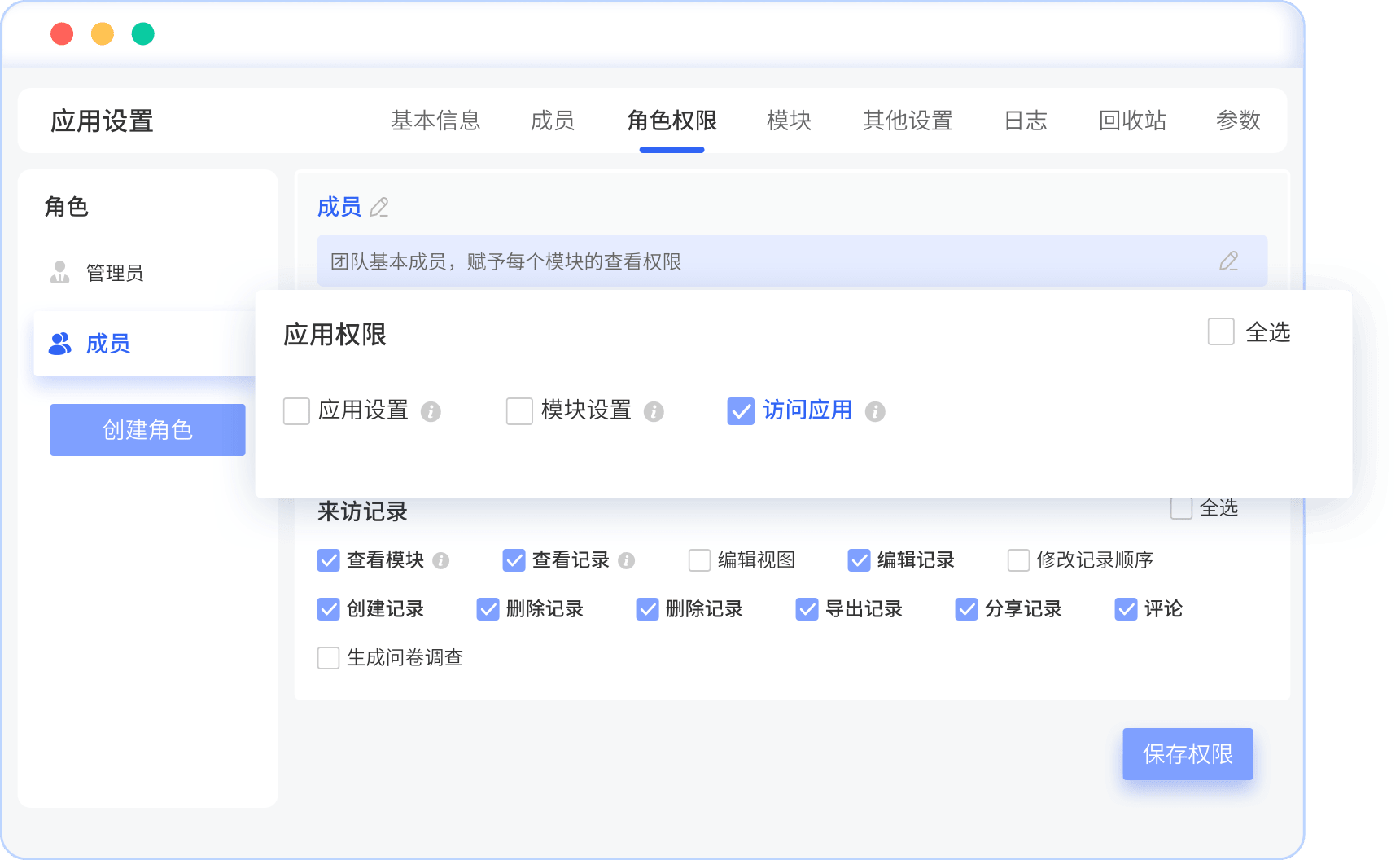Enable the 编辑视图 permission
1400x860 pixels.
(x=700, y=560)
